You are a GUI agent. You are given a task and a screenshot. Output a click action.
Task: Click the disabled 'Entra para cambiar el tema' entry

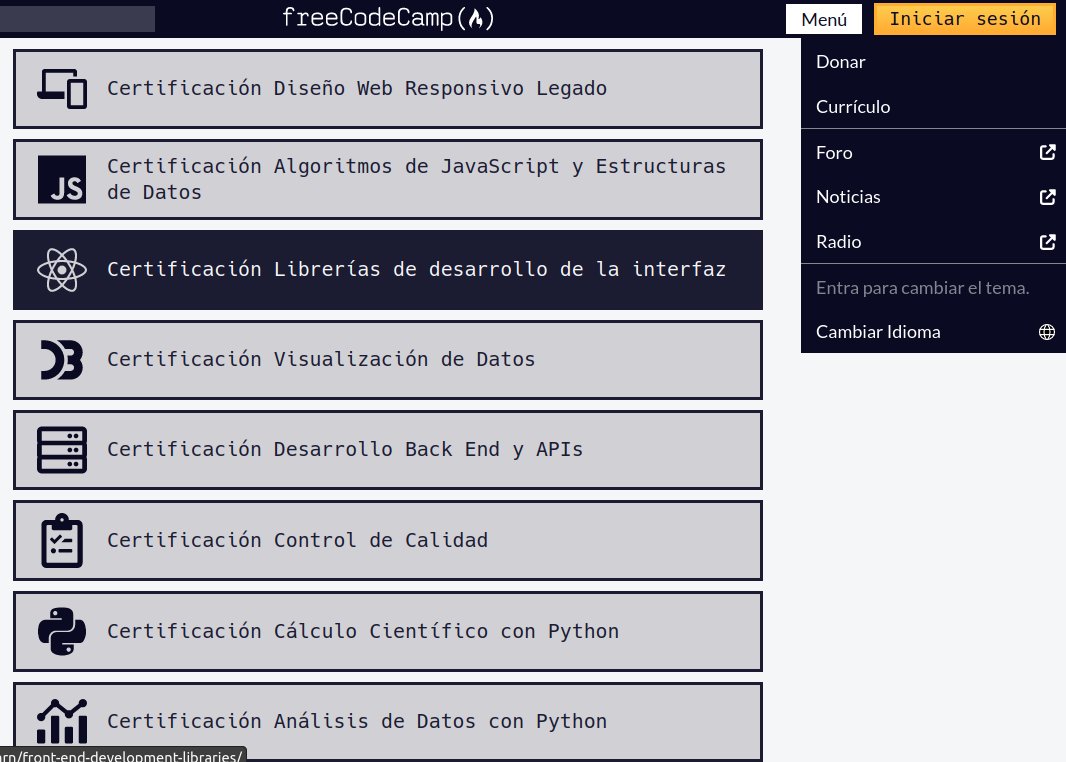coord(933,288)
